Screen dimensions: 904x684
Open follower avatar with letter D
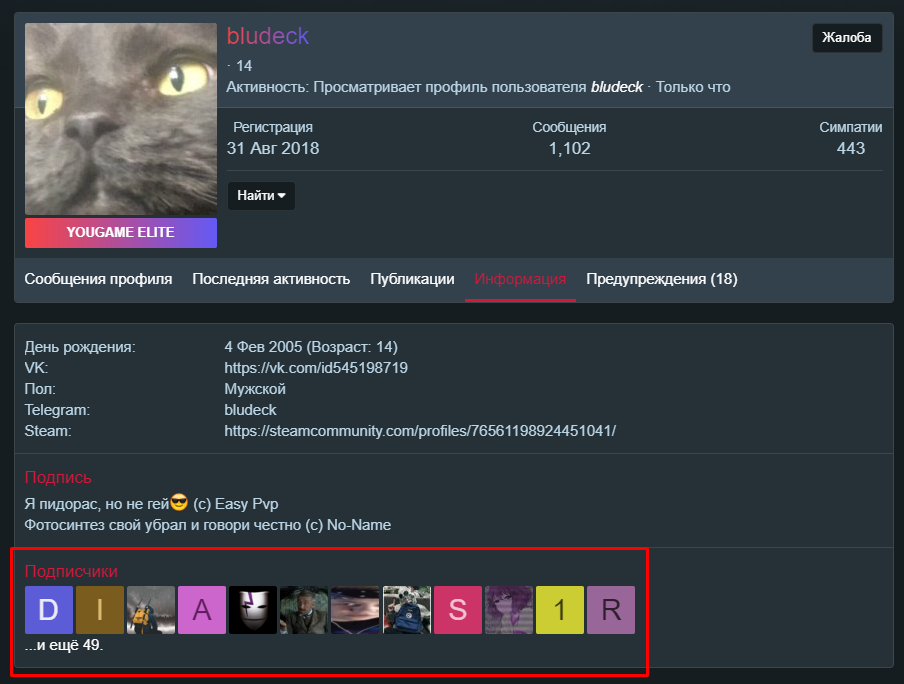pos(48,610)
